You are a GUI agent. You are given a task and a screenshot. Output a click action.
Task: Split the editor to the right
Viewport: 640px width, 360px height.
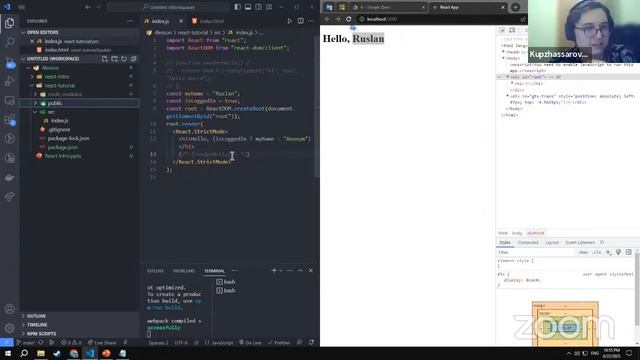pos(300,21)
